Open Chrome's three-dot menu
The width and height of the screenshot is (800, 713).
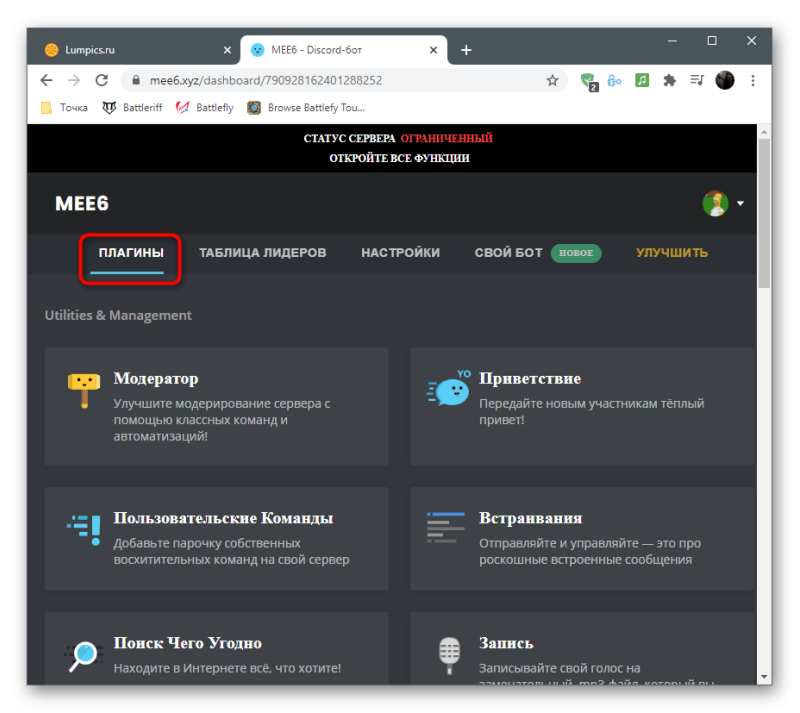pos(753,80)
